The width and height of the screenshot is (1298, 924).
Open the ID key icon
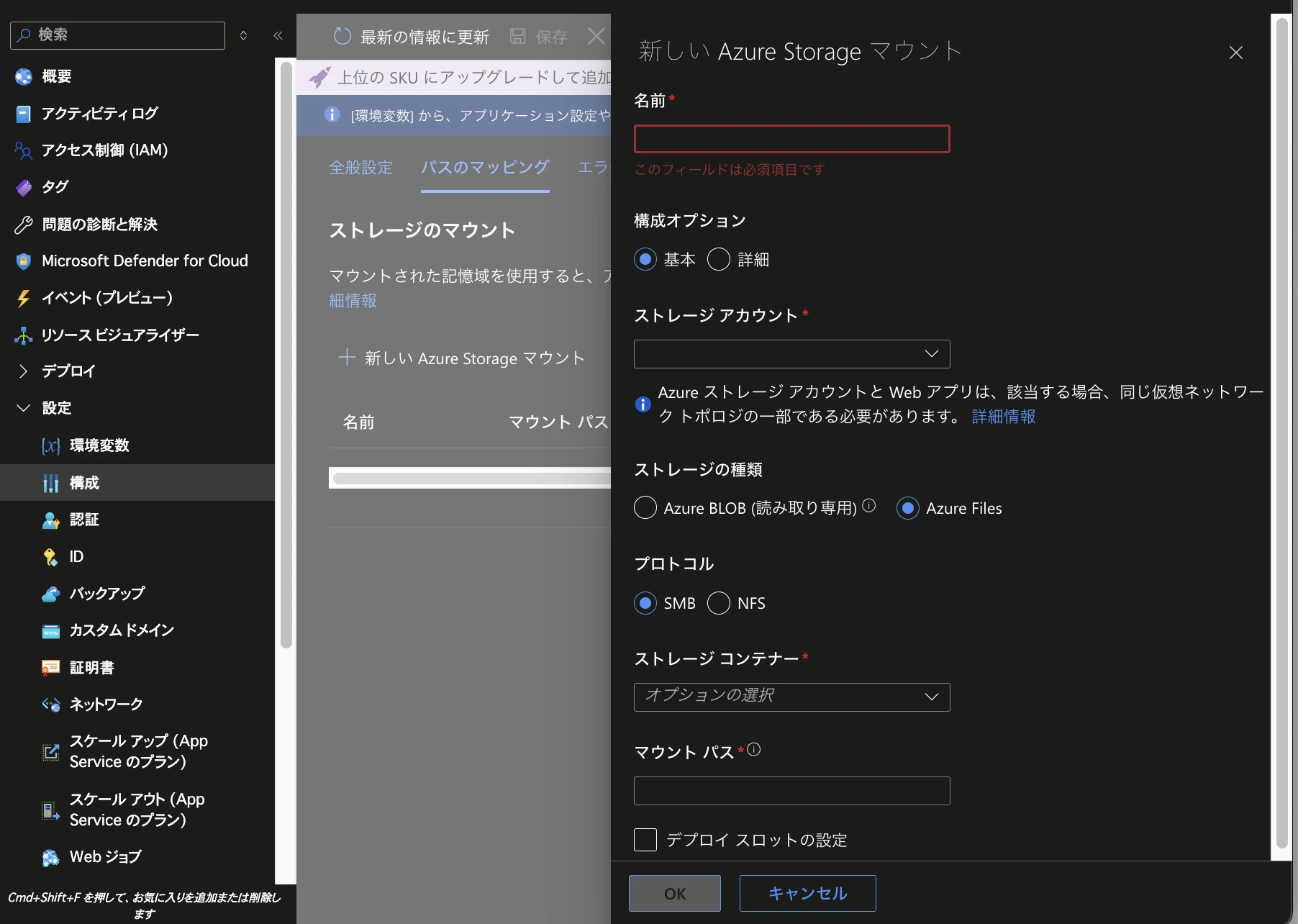coord(50,557)
